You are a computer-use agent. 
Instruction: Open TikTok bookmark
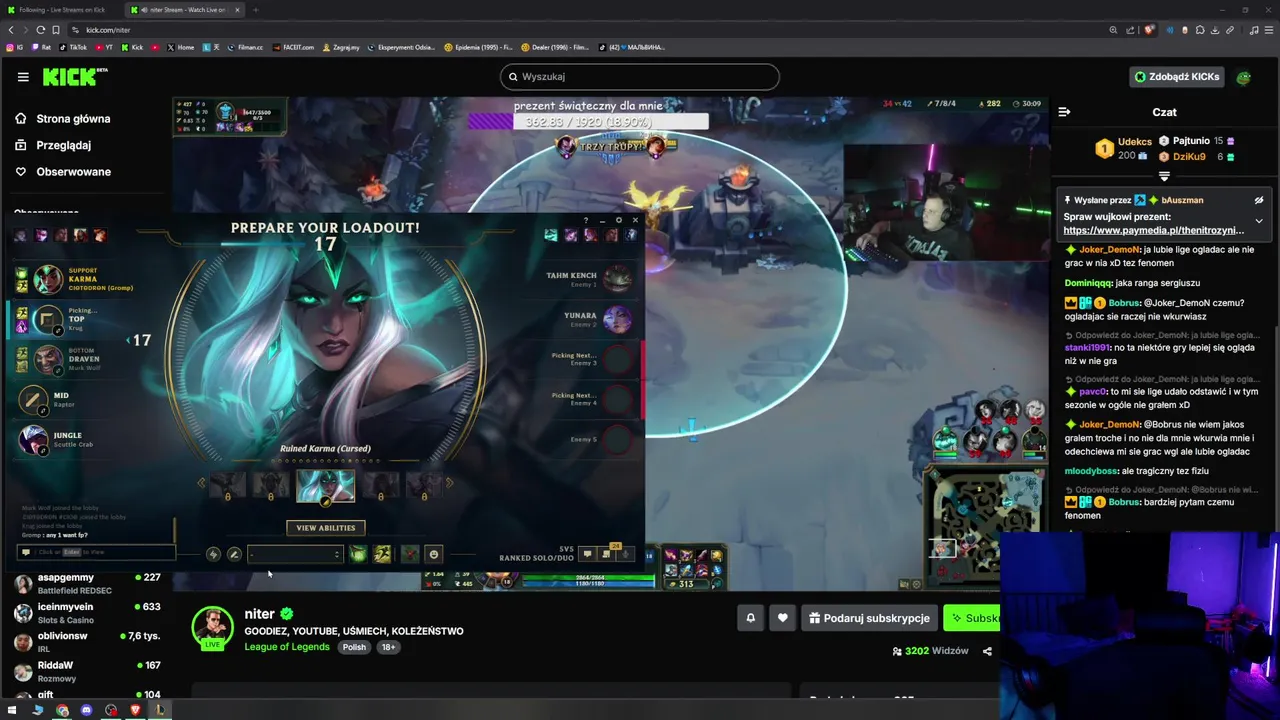click(x=73, y=47)
